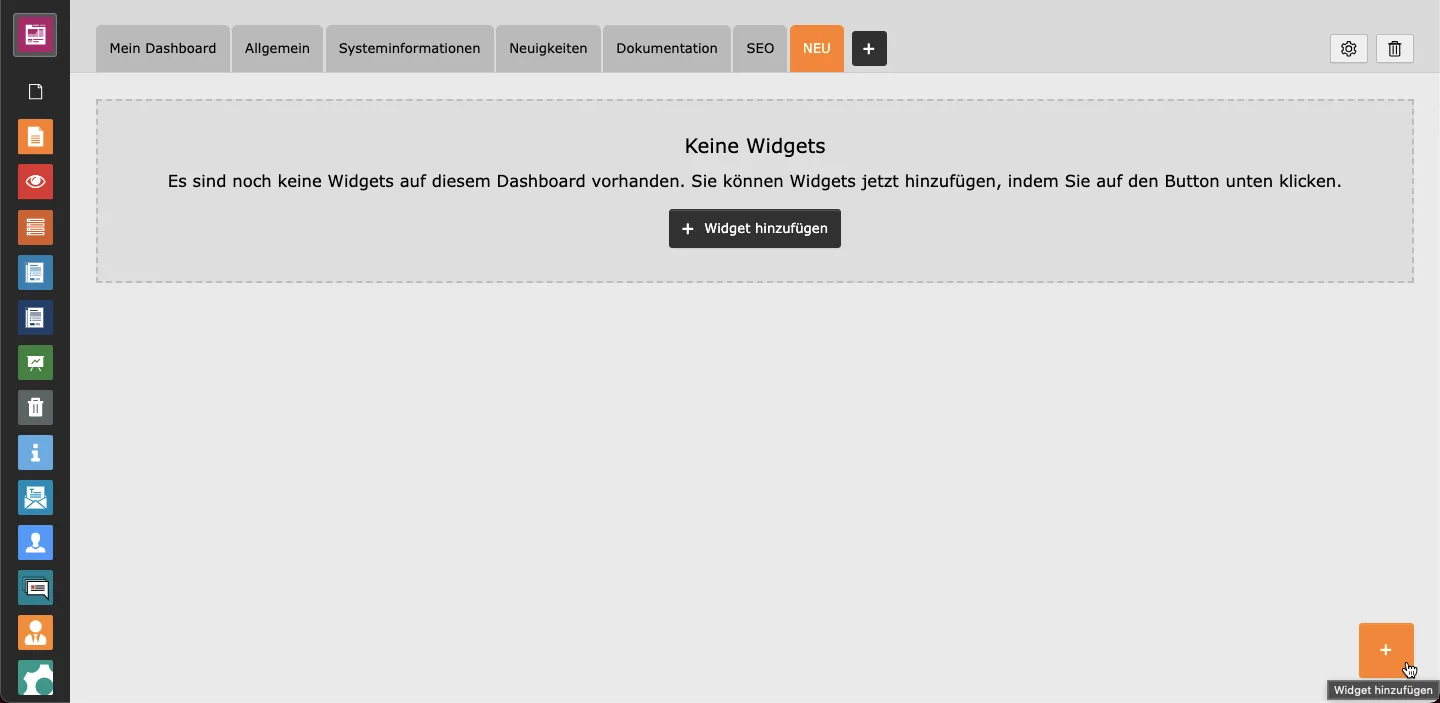Screen dimensions: 1440x703
Task: Select the orange document icon in sidebar
Action: (x=35, y=137)
